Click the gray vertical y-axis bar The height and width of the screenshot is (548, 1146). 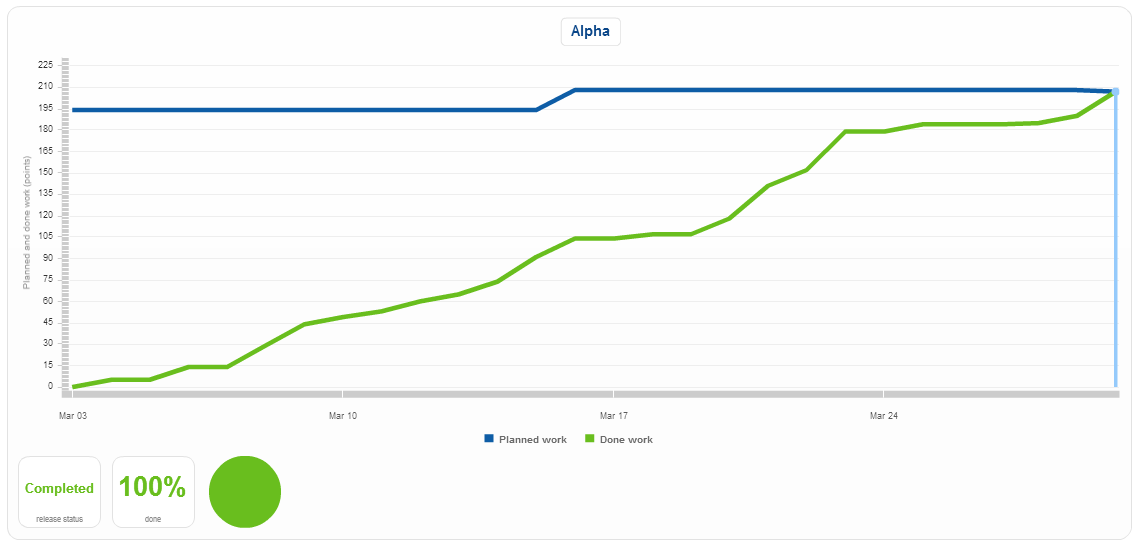tap(65, 225)
